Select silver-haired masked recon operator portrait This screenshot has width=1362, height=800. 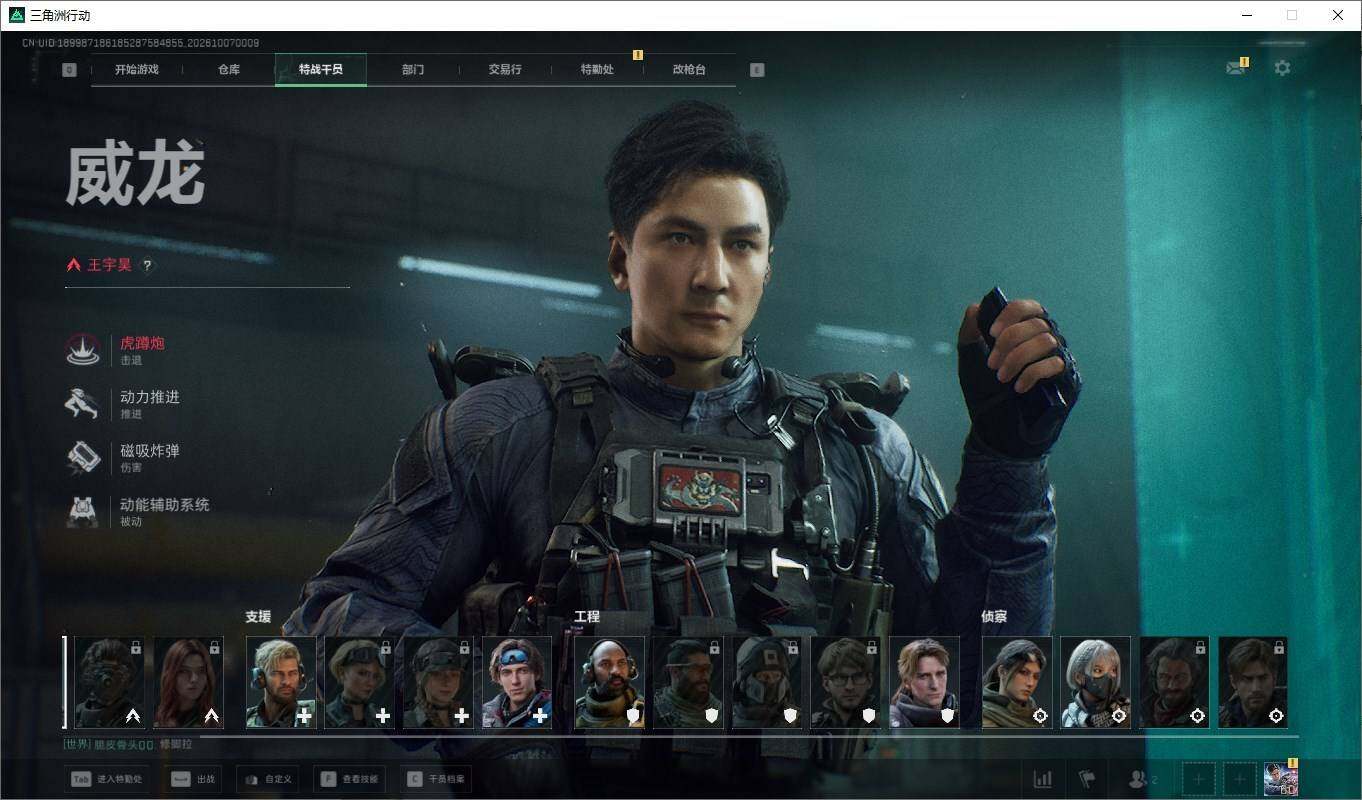(x=1096, y=682)
